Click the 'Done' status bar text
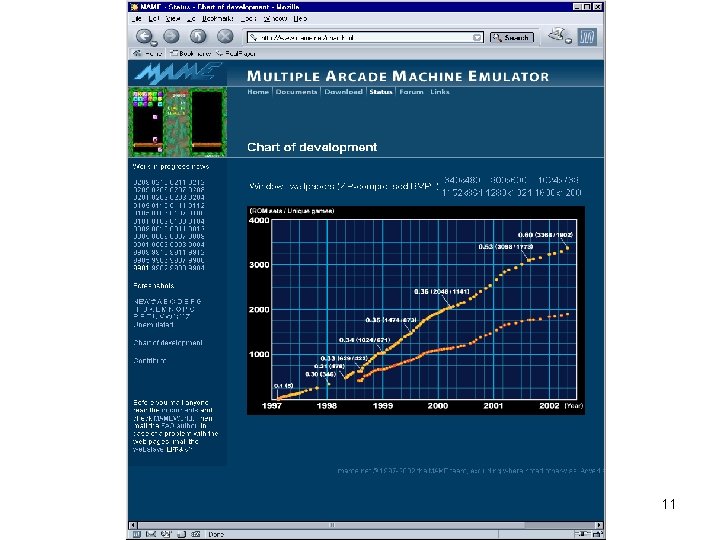This screenshot has height=540, width=720. coord(215,534)
